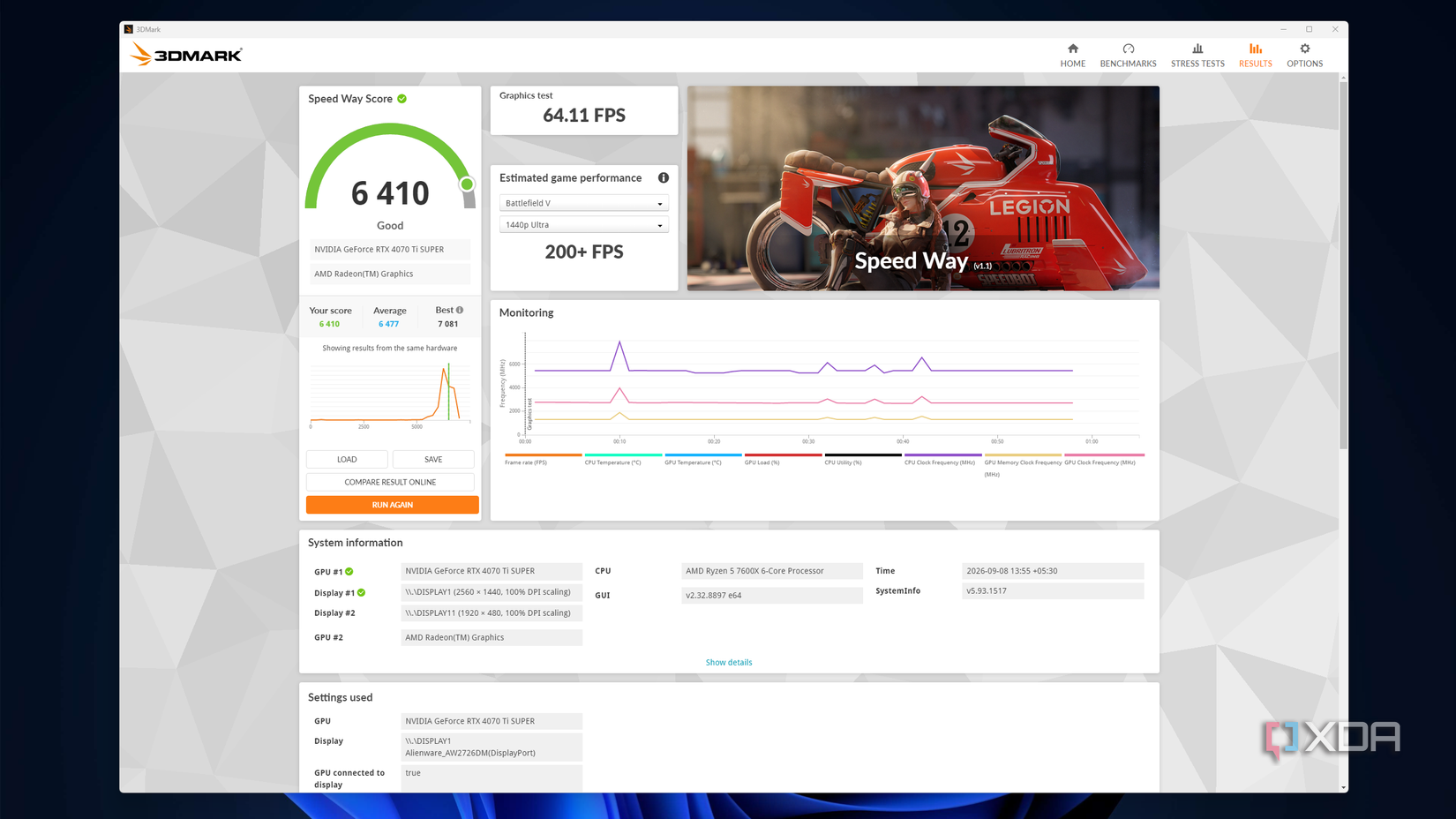1456x819 pixels.
Task: Go to the Home section
Action: point(1073,55)
